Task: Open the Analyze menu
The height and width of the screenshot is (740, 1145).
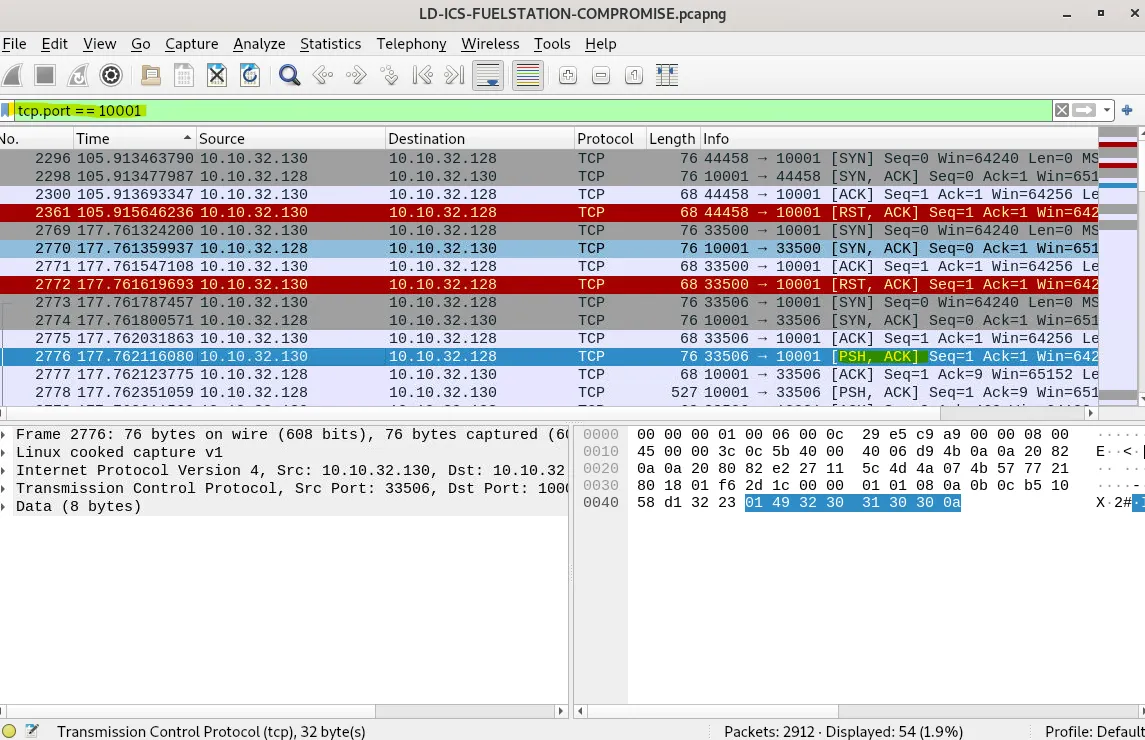Action: (259, 44)
